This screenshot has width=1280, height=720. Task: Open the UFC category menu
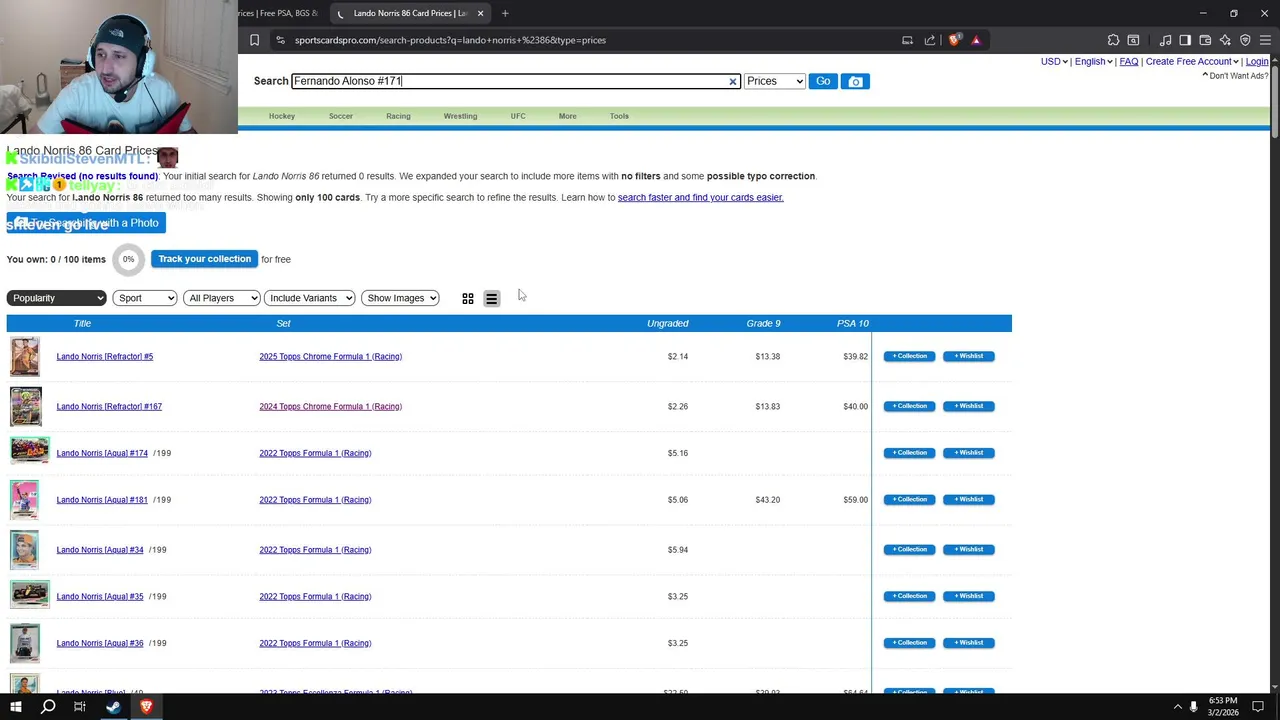518,116
